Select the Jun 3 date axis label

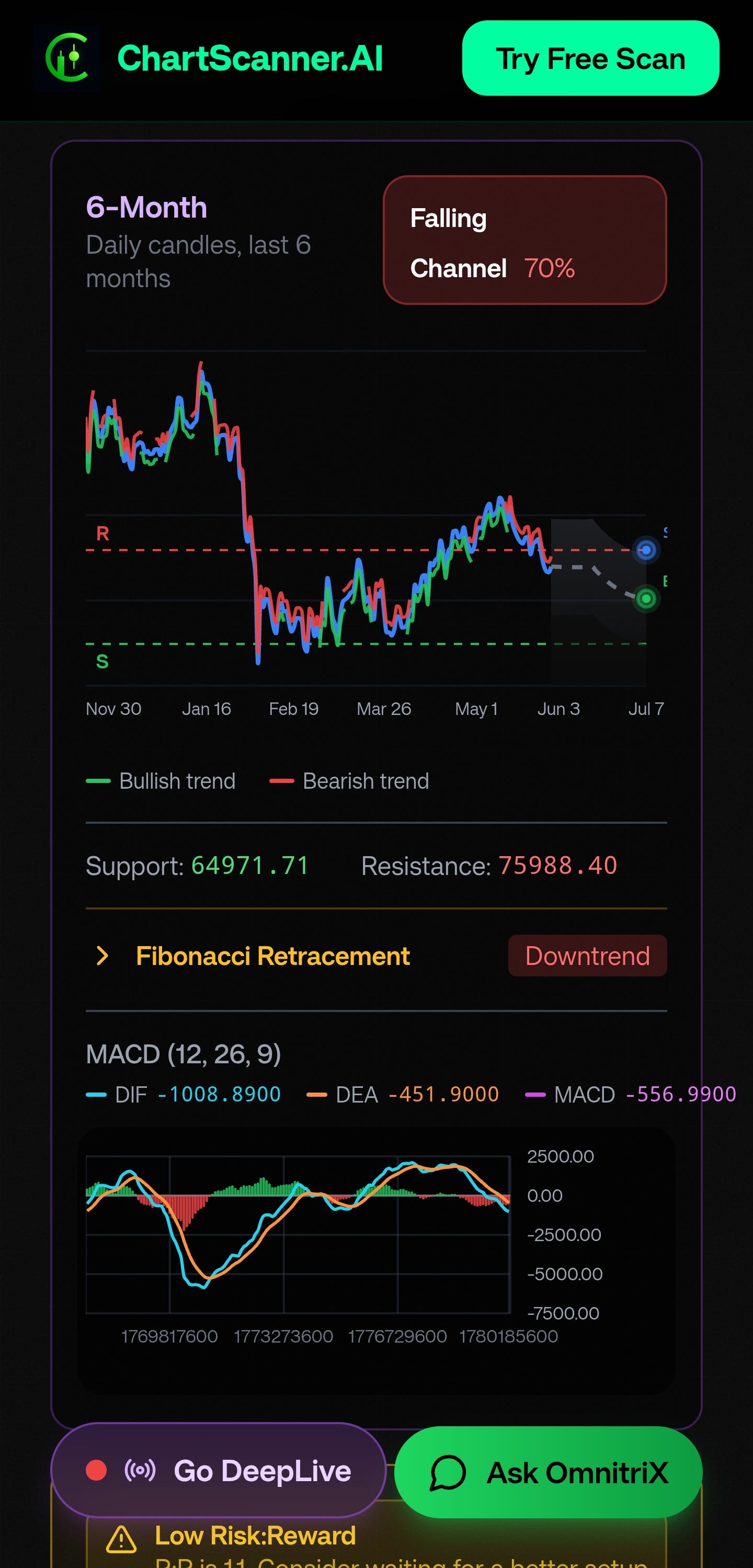[558, 709]
